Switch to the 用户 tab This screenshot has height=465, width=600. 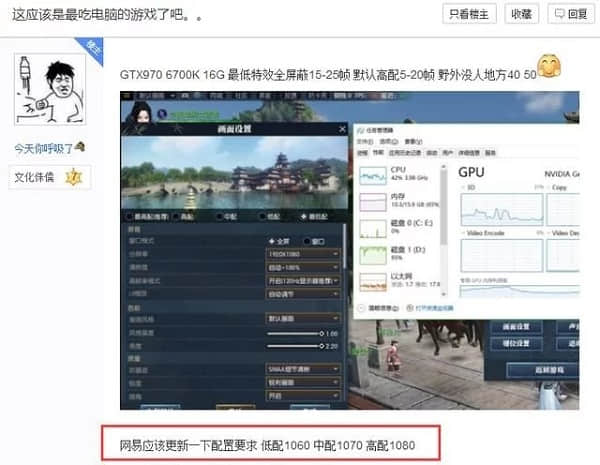tap(448, 153)
